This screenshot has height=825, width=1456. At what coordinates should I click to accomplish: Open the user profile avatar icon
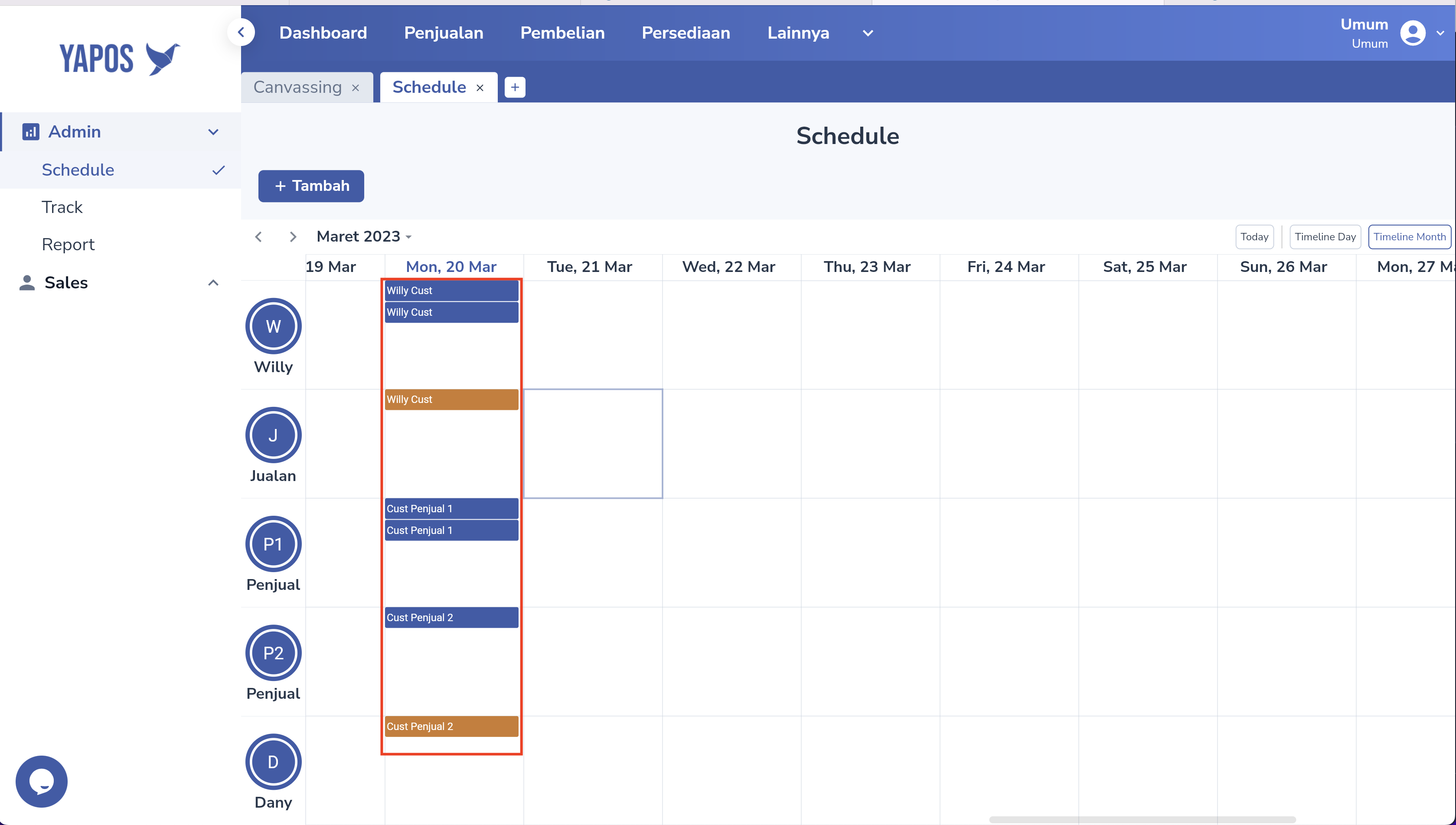coord(1412,33)
